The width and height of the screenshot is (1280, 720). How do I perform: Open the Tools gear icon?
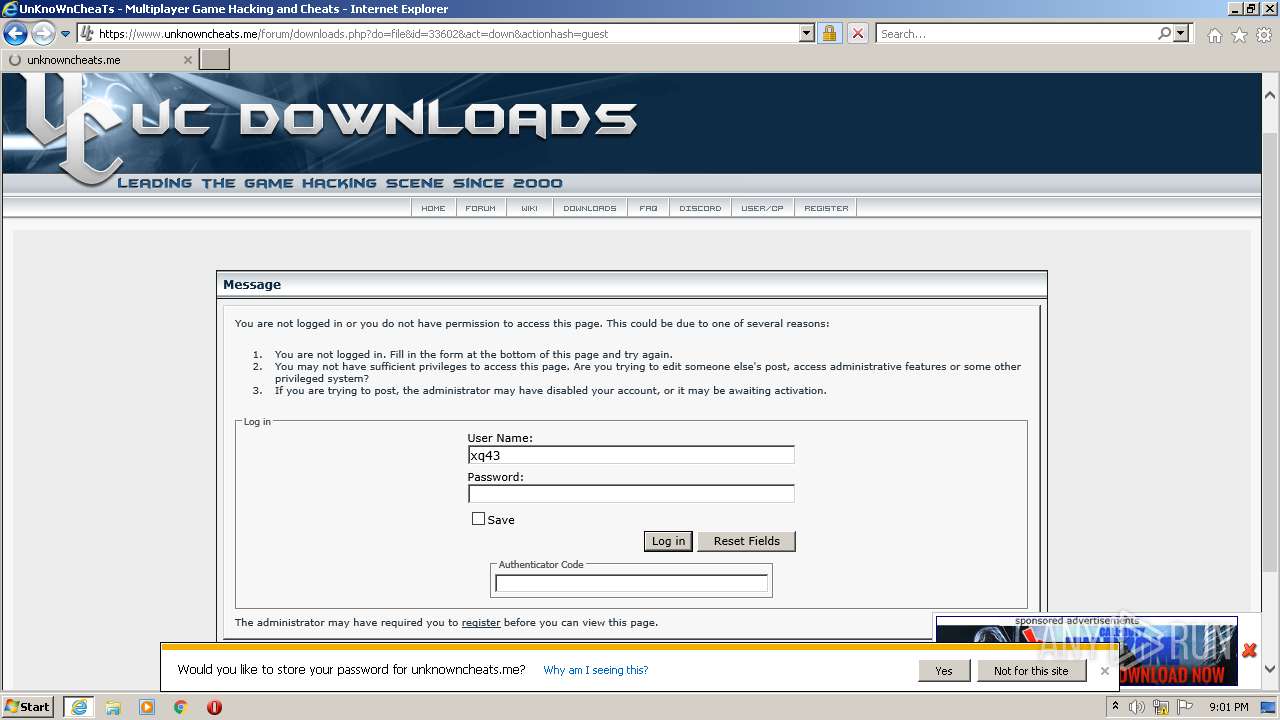pos(1264,35)
